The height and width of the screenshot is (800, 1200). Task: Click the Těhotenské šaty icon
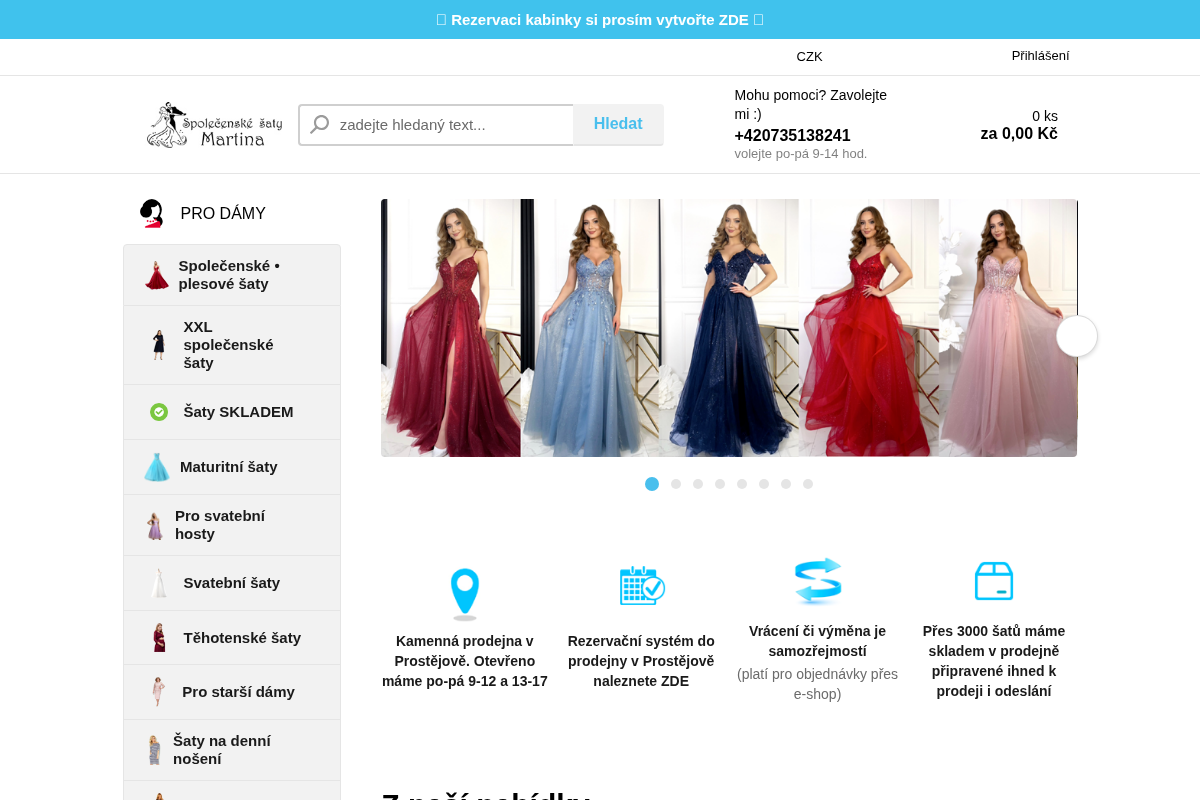coord(159,638)
